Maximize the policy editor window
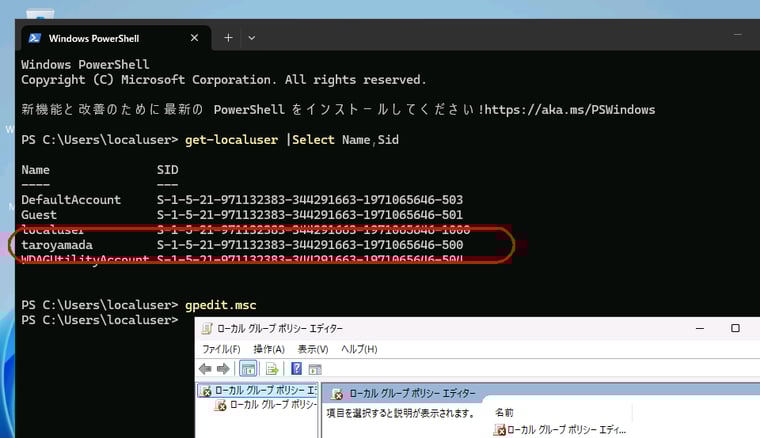Screen dimensions: 760x438 click(735, 328)
